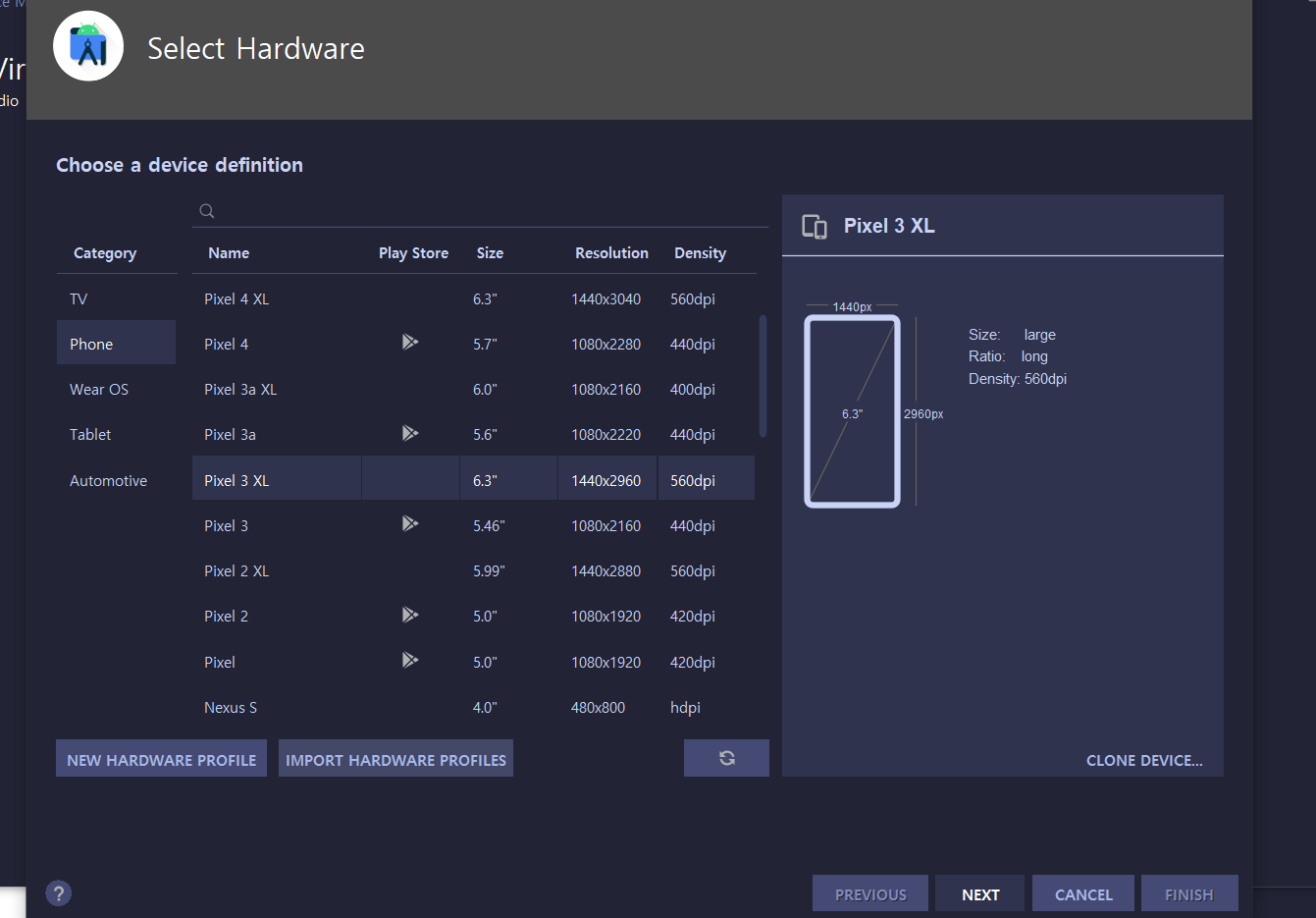
Task: Click the Play Store icon next to Pixel 2
Action: (410, 614)
